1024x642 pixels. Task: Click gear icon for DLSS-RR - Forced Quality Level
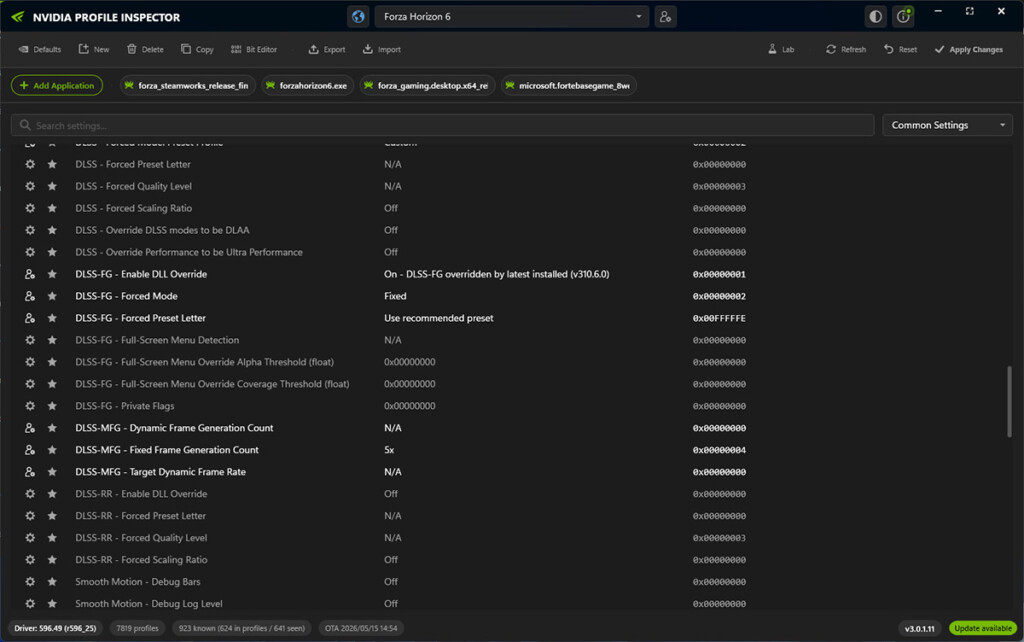pos(30,538)
